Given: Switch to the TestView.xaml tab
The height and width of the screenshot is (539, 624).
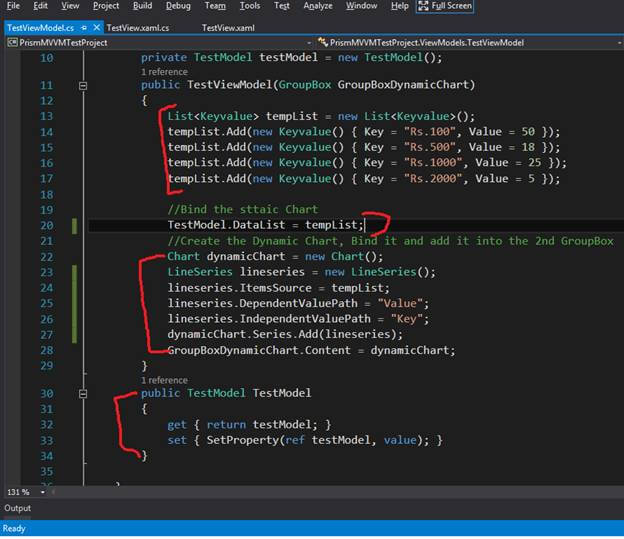Looking at the screenshot, I should (x=228, y=28).
